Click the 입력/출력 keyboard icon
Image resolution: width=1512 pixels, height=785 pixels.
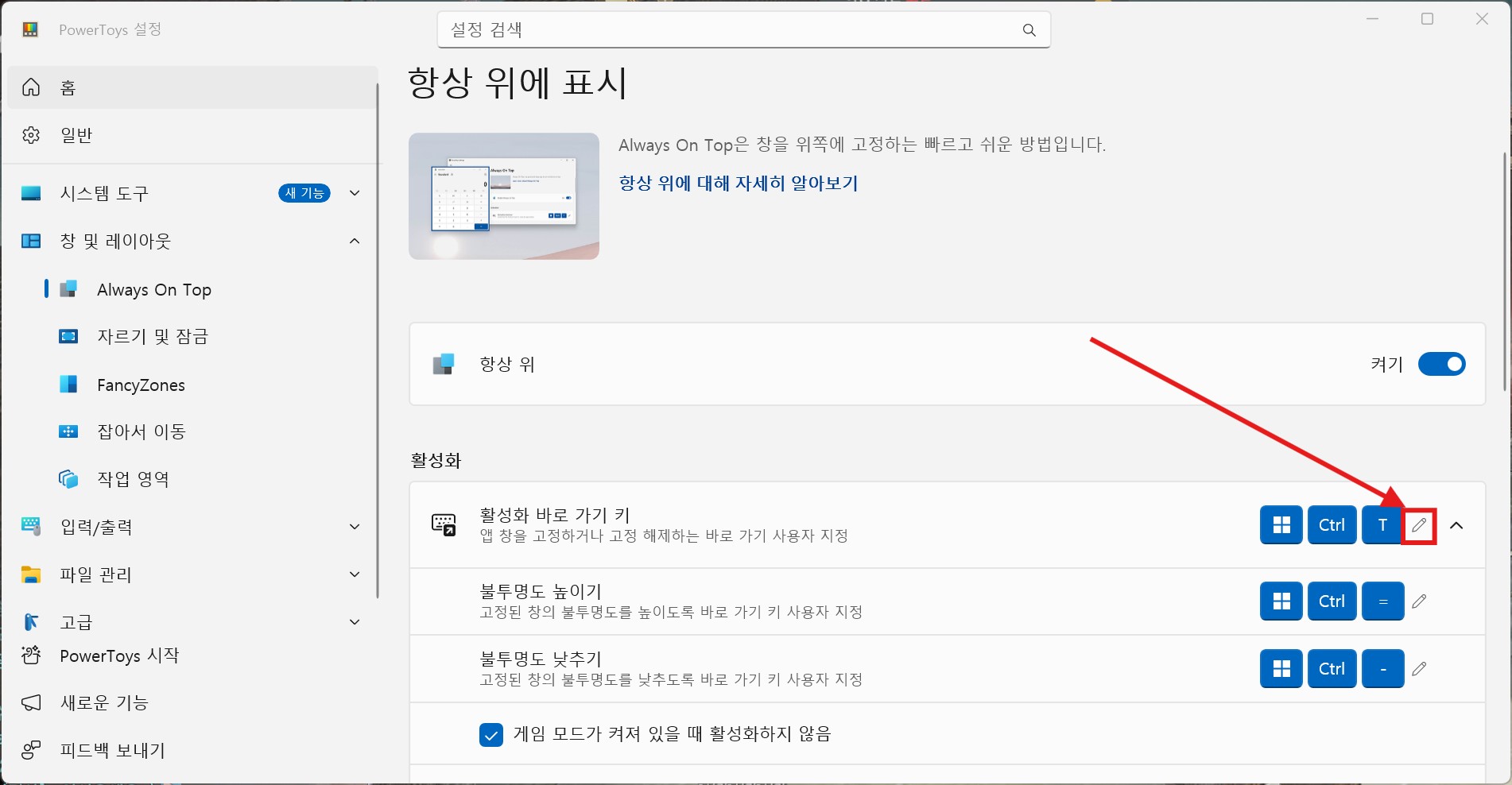coord(31,525)
